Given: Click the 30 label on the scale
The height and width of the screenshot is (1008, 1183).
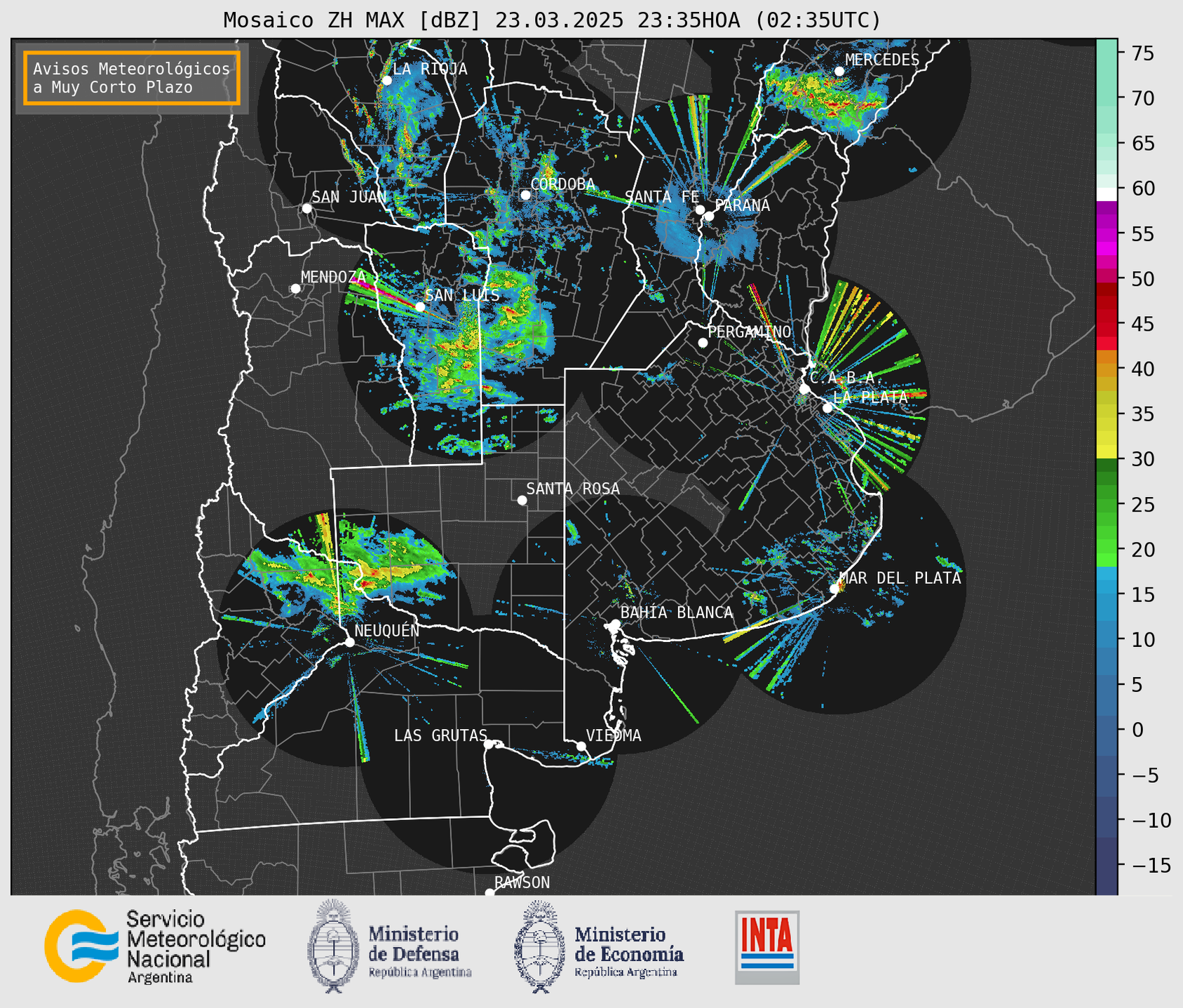Looking at the screenshot, I should pyautogui.click(x=1144, y=459).
